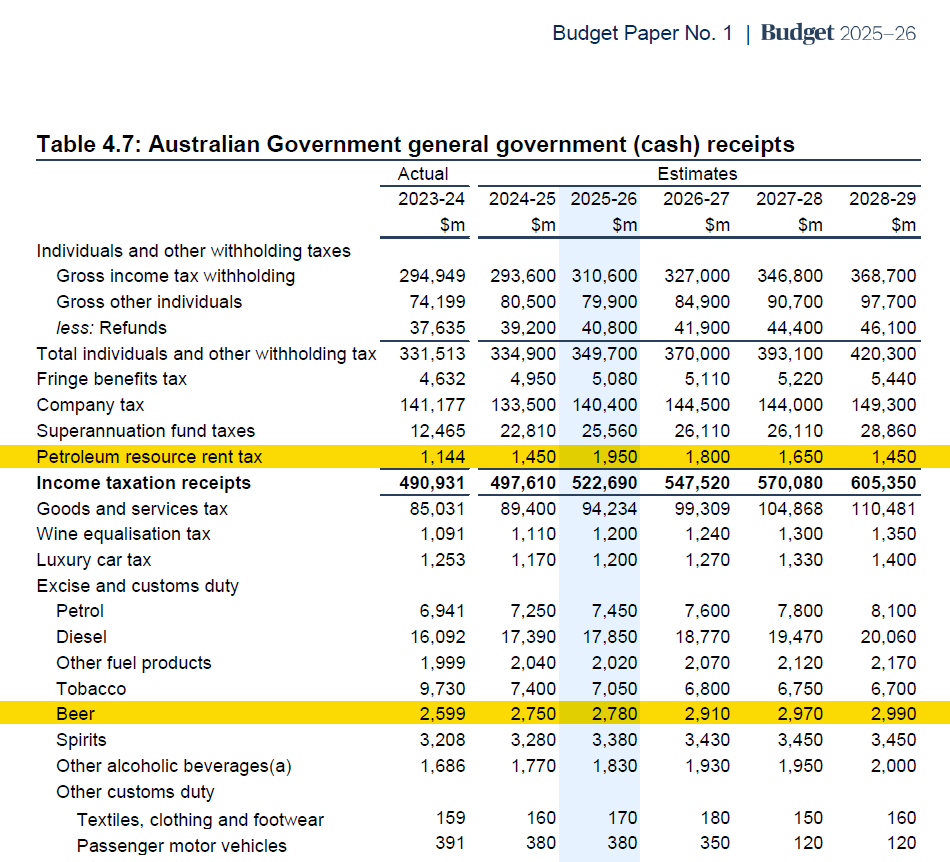The width and height of the screenshot is (950, 862).
Task: Click the highlighted 'Petroleum resource rent tax' label
Action: [149, 457]
